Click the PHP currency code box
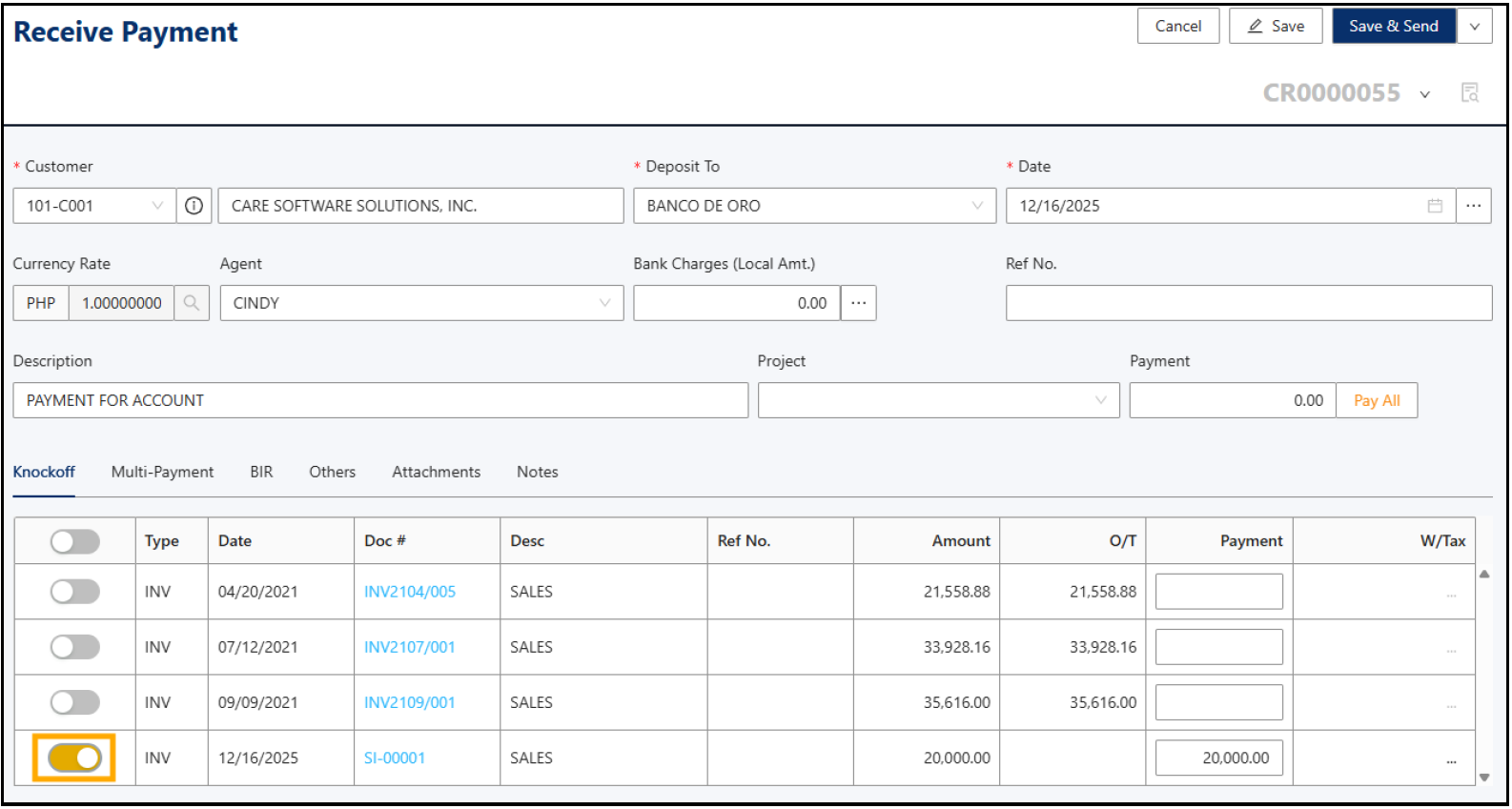Image resolution: width=1512 pixels, height=809 pixels. (x=41, y=303)
